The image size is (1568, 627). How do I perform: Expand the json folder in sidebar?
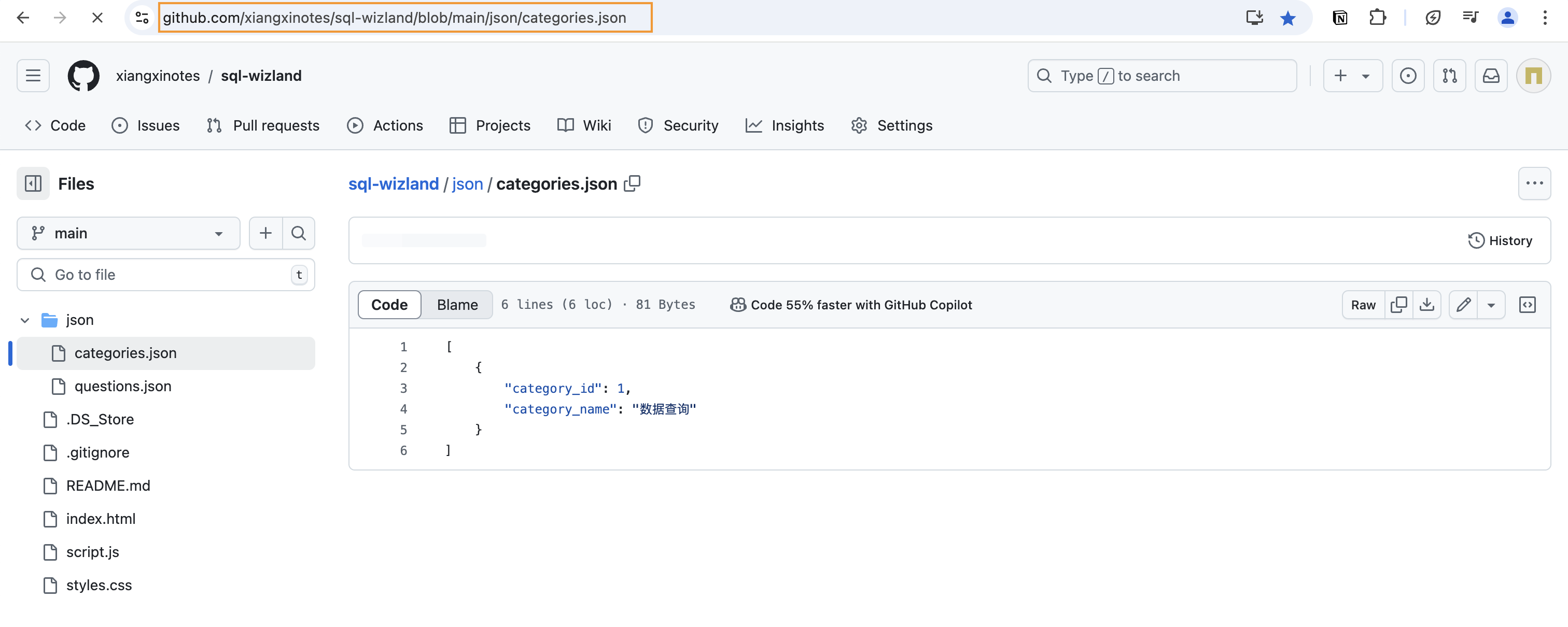pyautogui.click(x=24, y=319)
